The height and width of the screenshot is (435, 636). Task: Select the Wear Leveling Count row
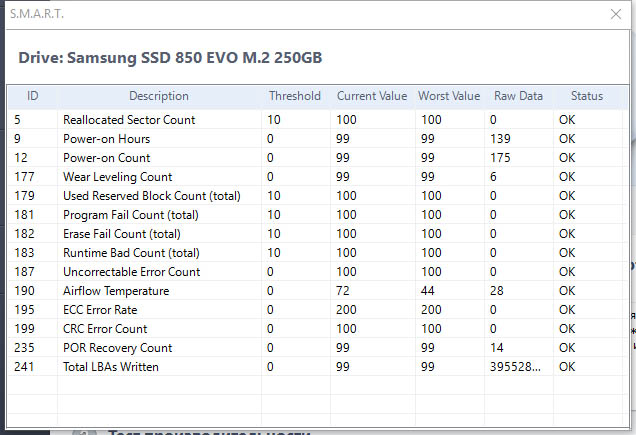coord(316,177)
